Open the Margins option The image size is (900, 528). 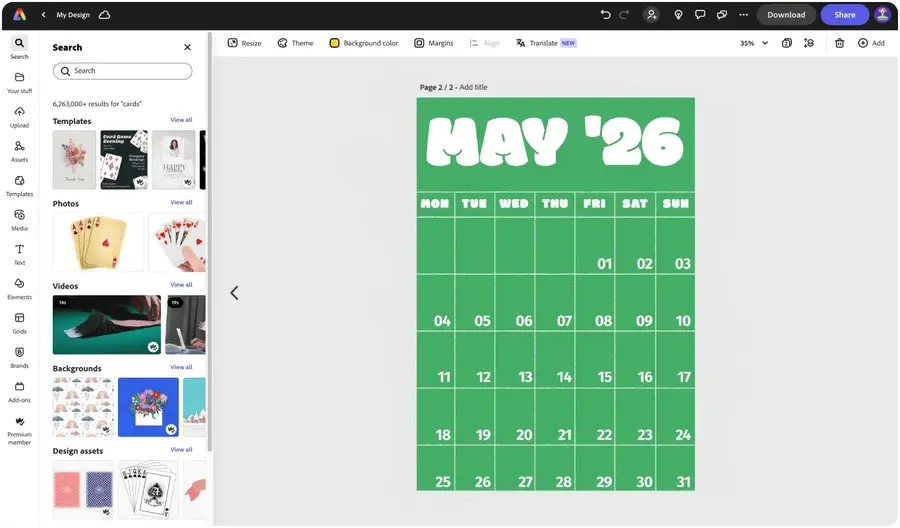pyautogui.click(x=434, y=43)
